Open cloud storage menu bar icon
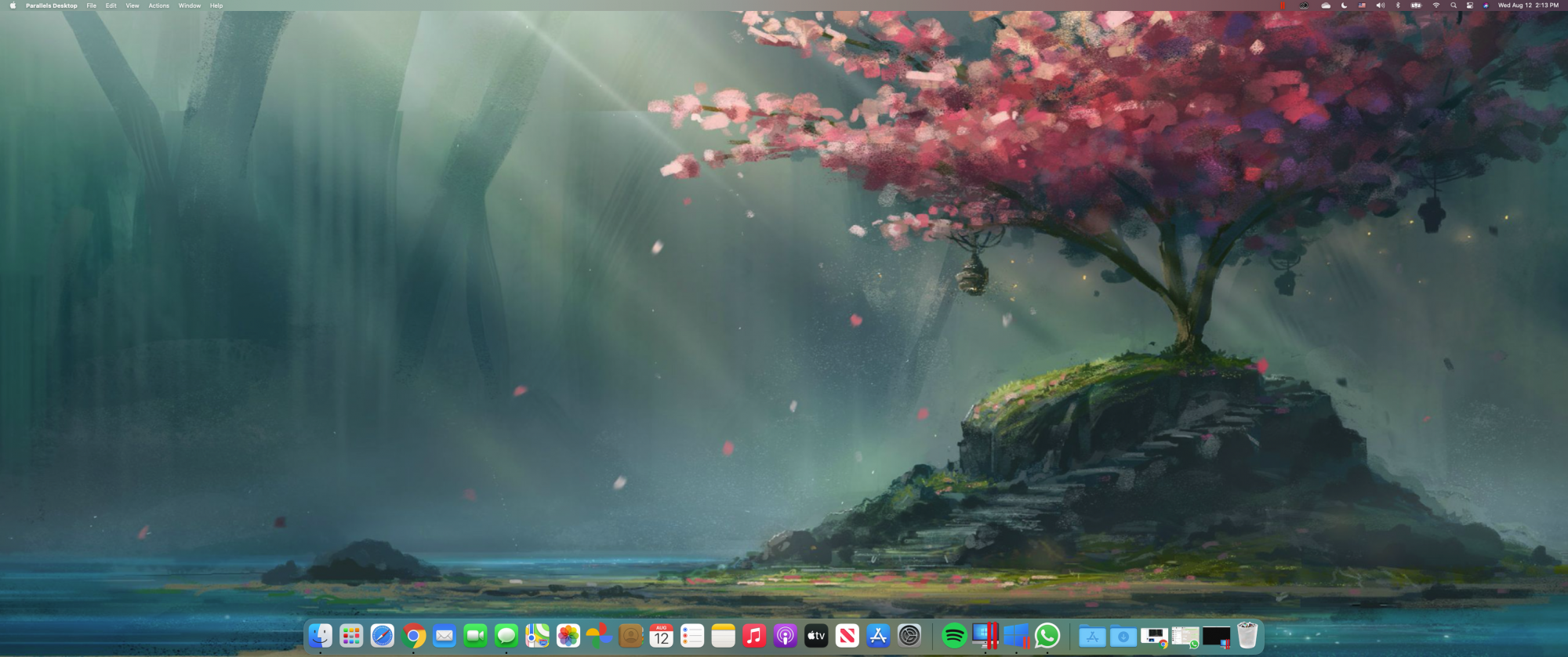The width and height of the screenshot is (1568, 657). (1326, 5)
